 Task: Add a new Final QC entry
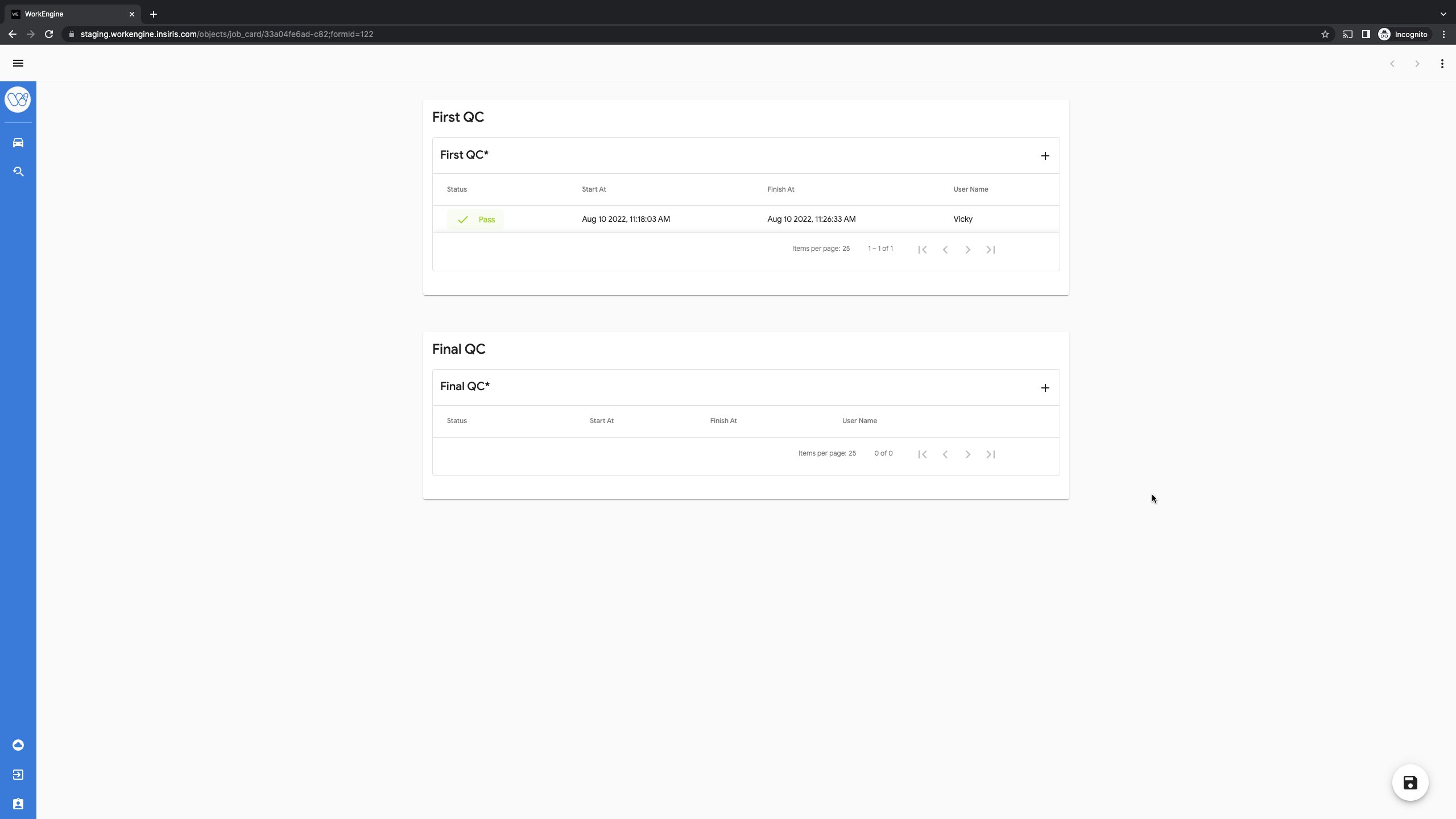[1045, 388]
